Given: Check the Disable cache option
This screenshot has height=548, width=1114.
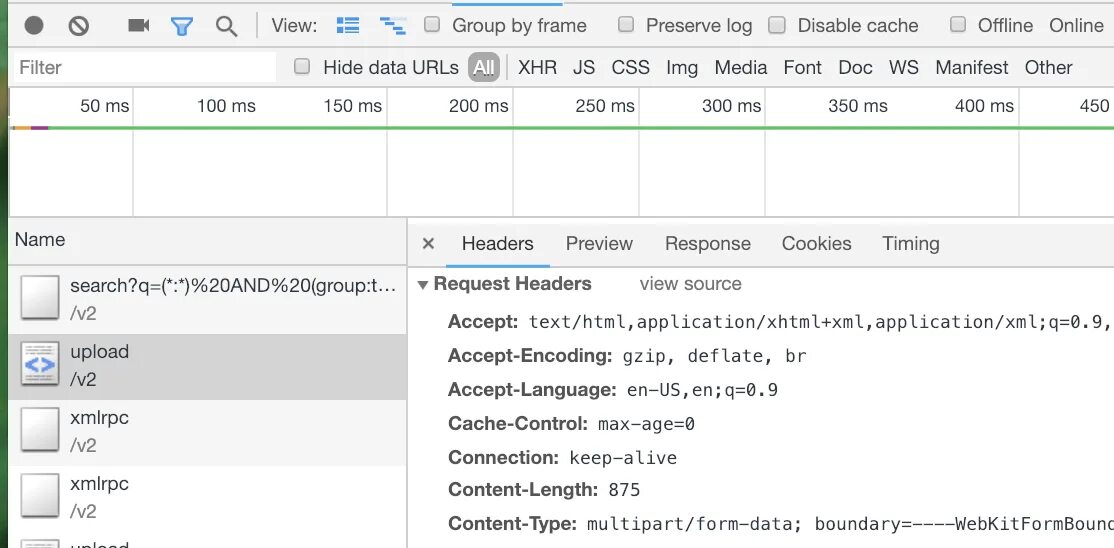Looking at the screenshot, I should (777, 25).
